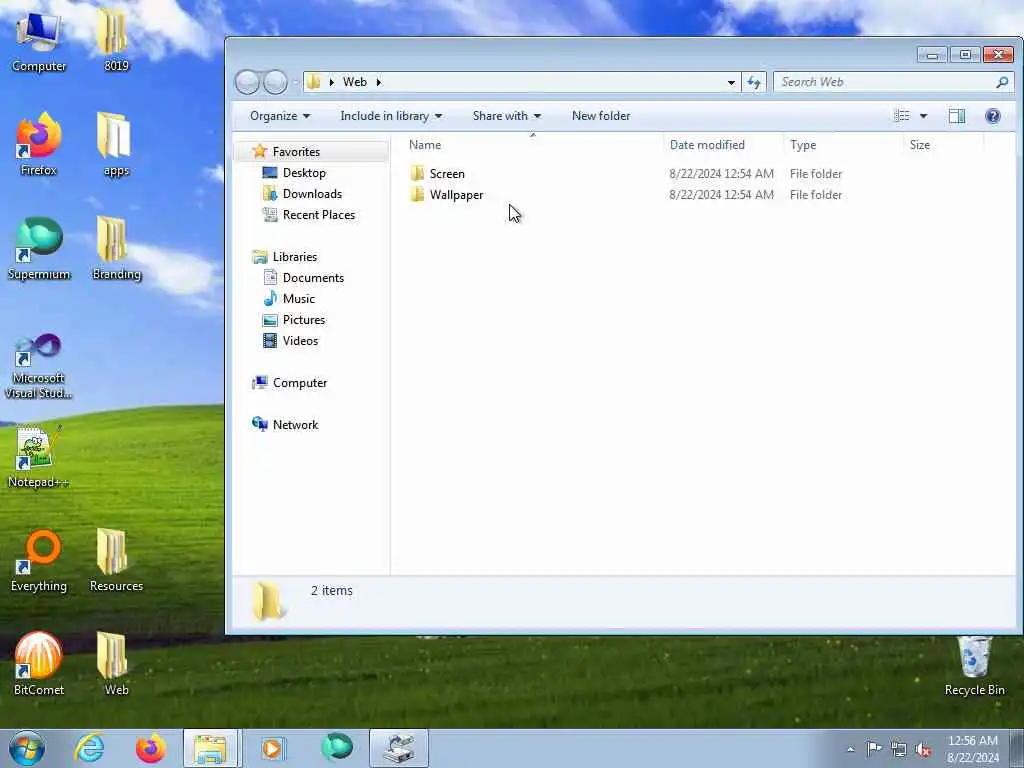The image size is (1024, 768).
Task: Expand the arrow before Web in address bar
Action: [x=332, y=82]
